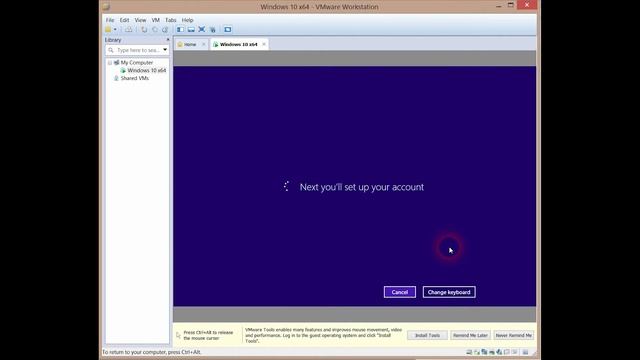Click the Install Tools button
640x360 pixels.
(427, 335)
